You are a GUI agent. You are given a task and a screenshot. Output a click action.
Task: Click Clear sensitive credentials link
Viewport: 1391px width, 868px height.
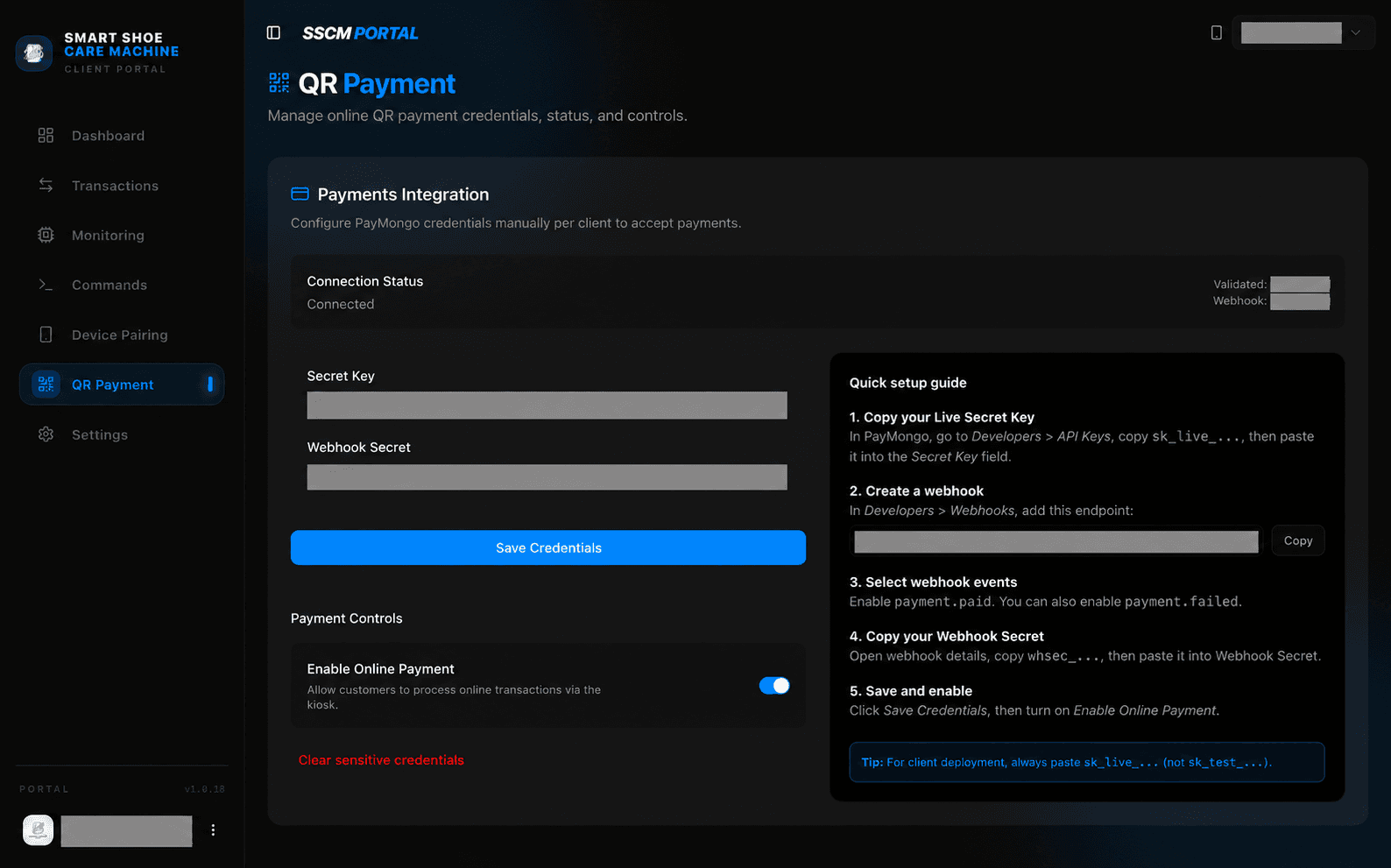tap(381, 760)
